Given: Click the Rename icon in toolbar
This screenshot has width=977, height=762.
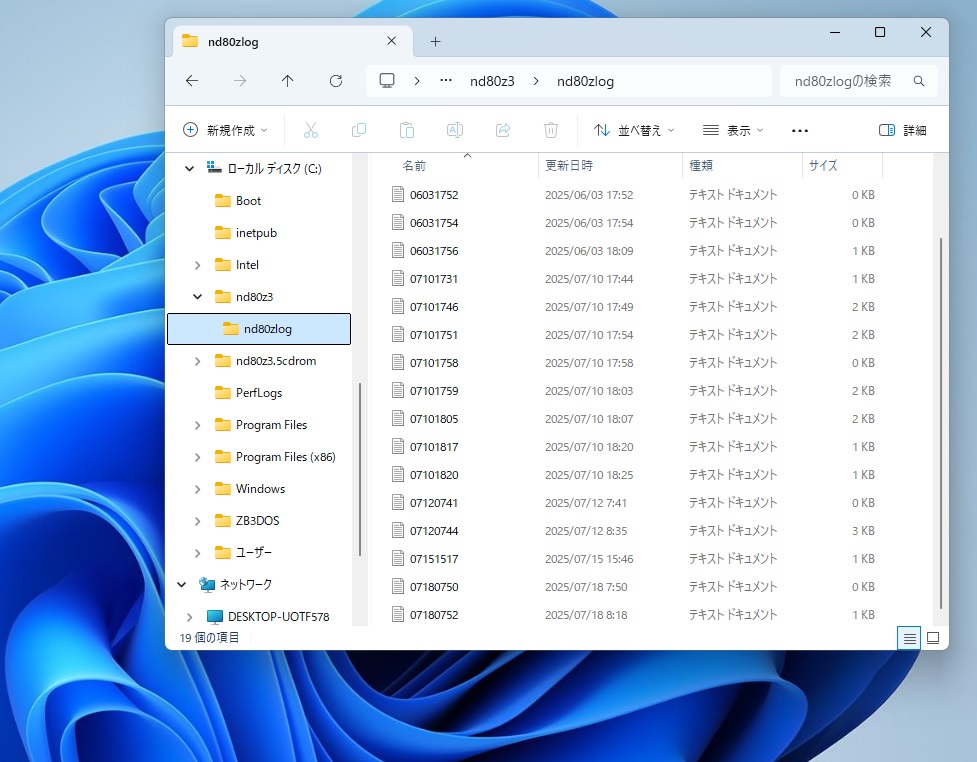Looking at the screenshot, I should (x=455, y=130).
